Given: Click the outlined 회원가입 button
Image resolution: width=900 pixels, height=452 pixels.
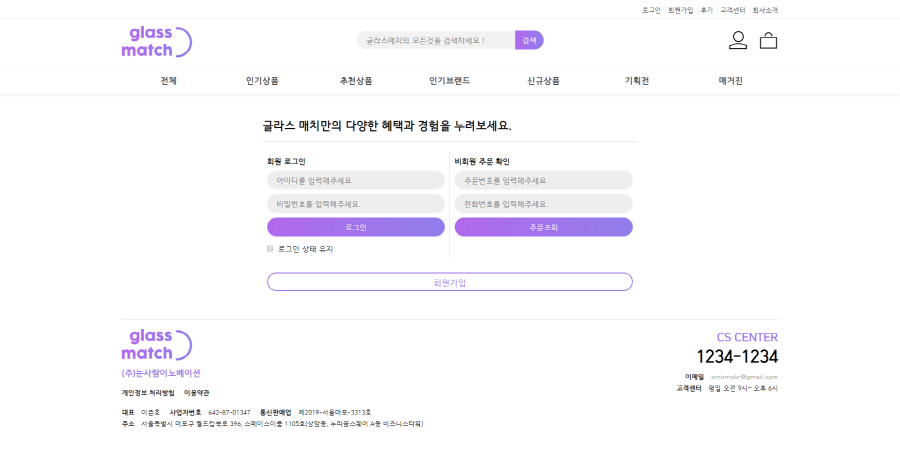Looking at the screenshot, I should tap(449, 282).
